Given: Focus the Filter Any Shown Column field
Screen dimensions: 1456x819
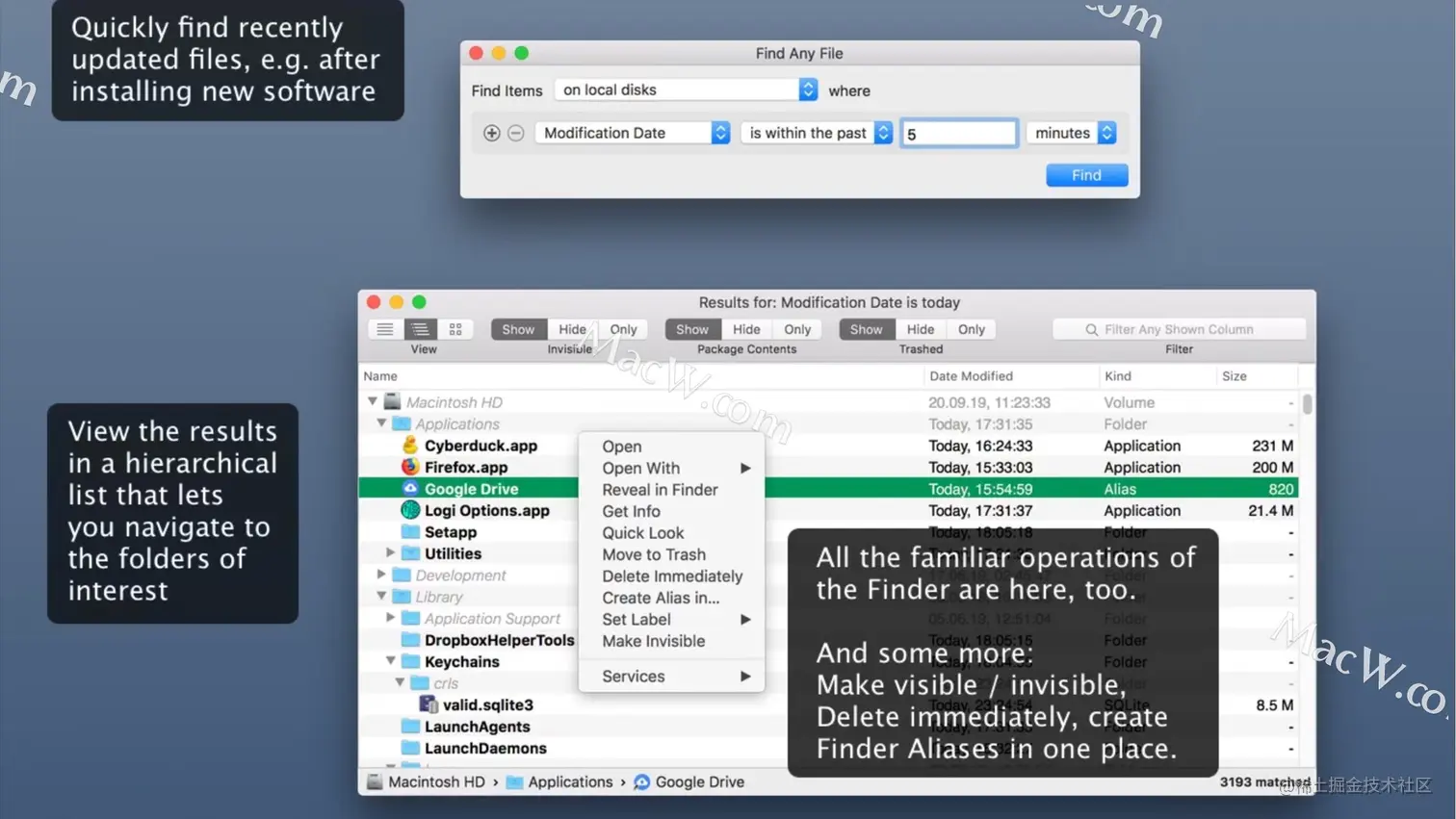Looking at the screenshot, I should click(x=1180, y=329).
